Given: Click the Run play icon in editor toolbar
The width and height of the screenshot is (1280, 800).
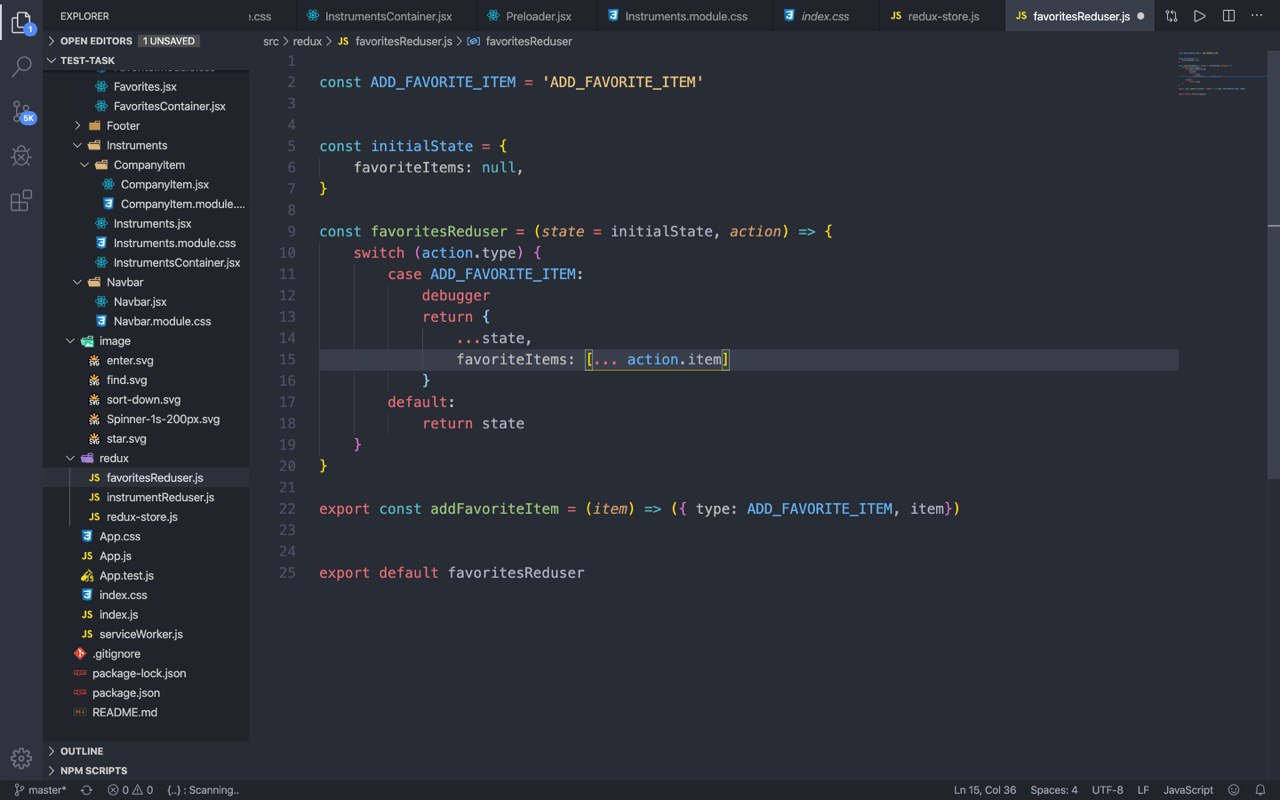Looking at the screenshot, I should (1200, 16).
